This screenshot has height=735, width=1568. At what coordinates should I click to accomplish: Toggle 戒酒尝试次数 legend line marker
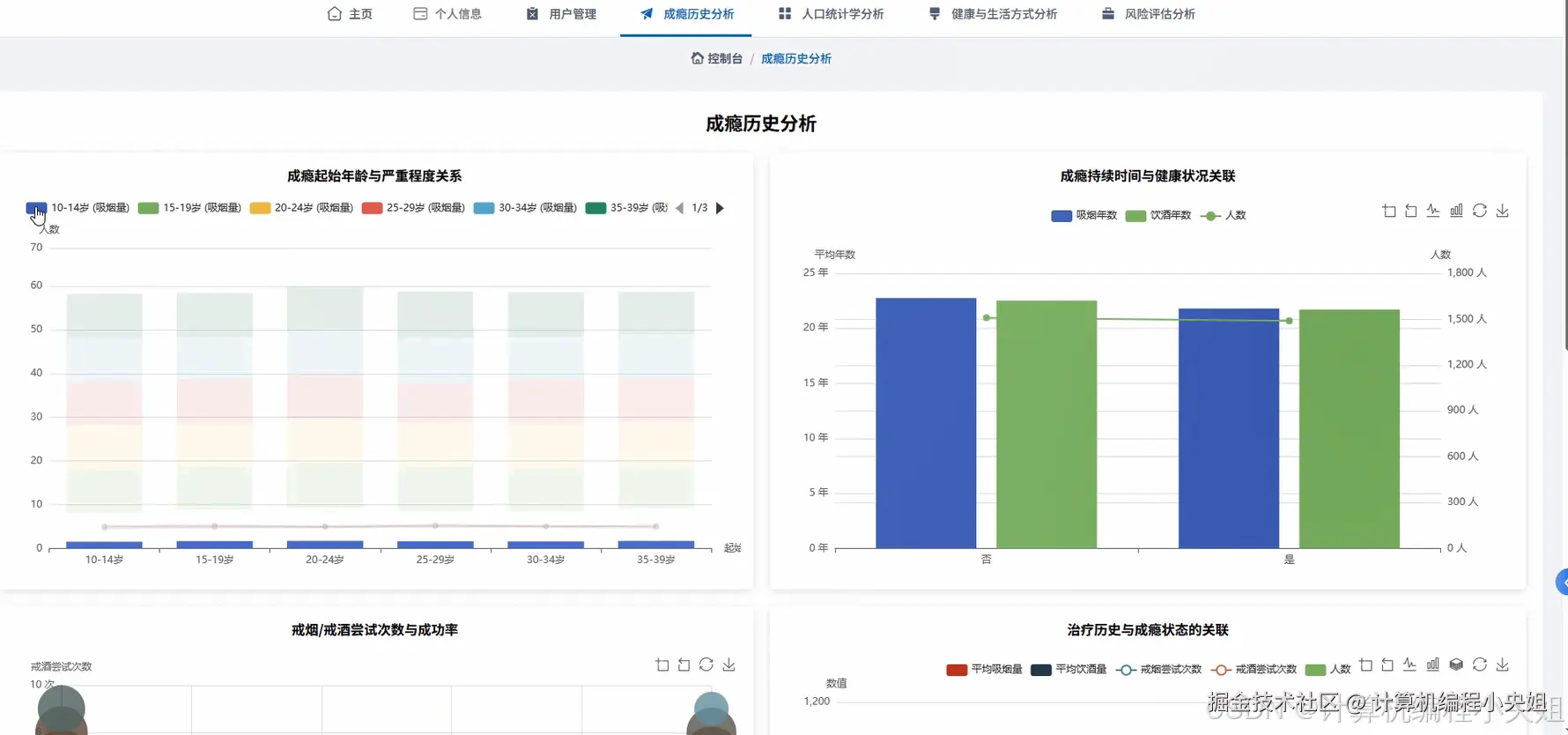pyautogui.click(x=1221, y=670)
